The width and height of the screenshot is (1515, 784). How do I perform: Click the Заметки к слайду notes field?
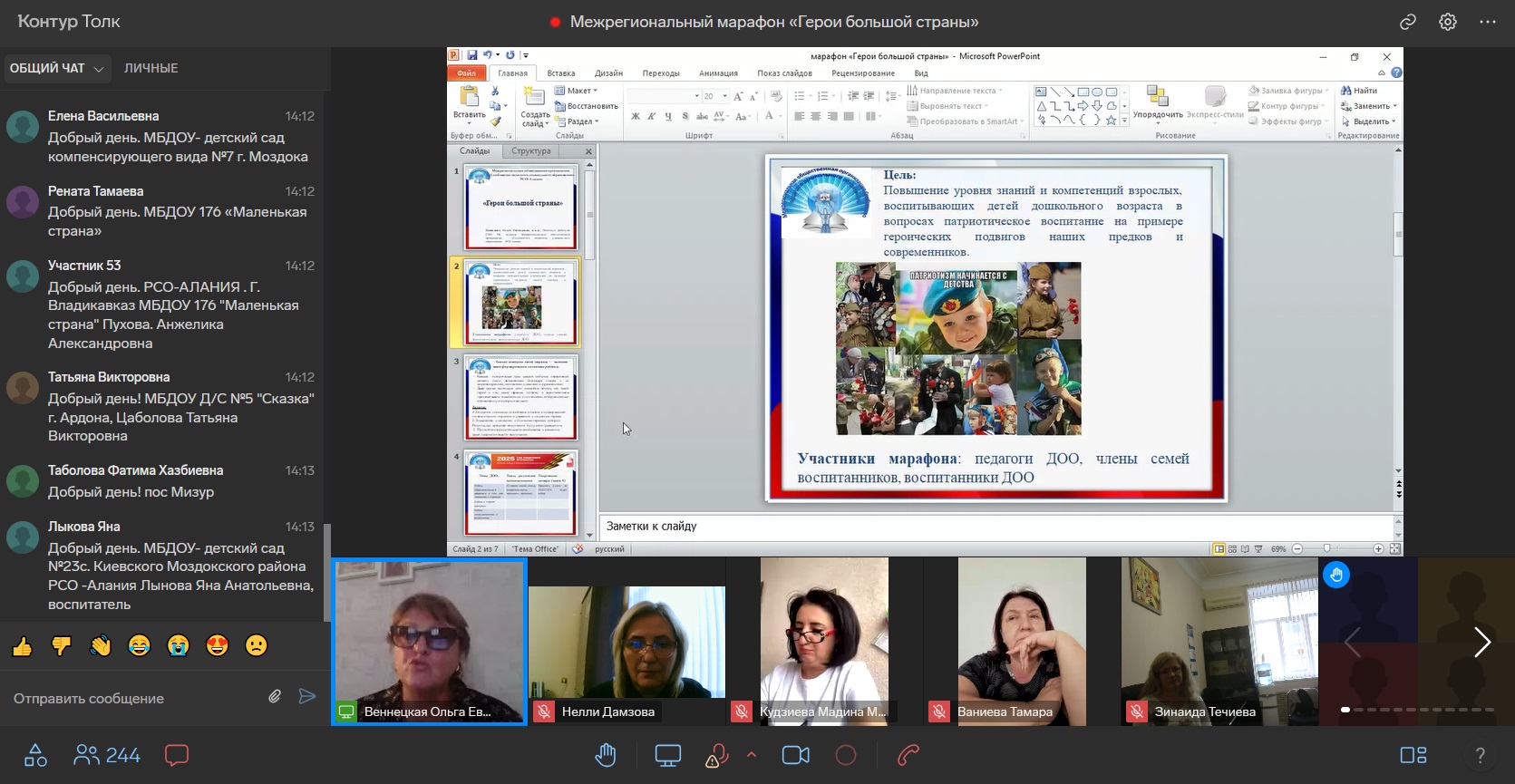pyautogui.click(x=997, y=526)
